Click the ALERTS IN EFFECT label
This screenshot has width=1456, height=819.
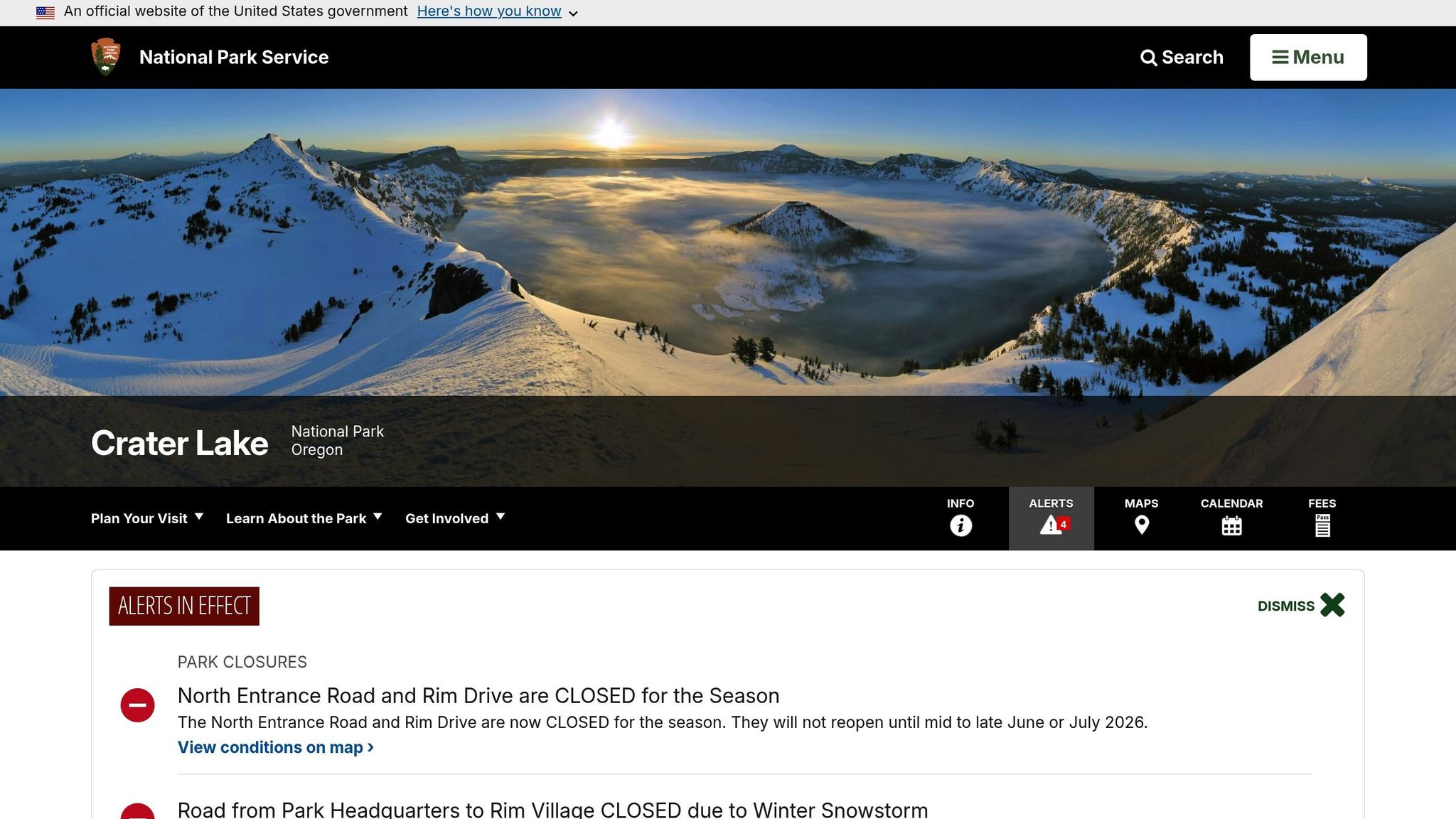coord(184,606)
